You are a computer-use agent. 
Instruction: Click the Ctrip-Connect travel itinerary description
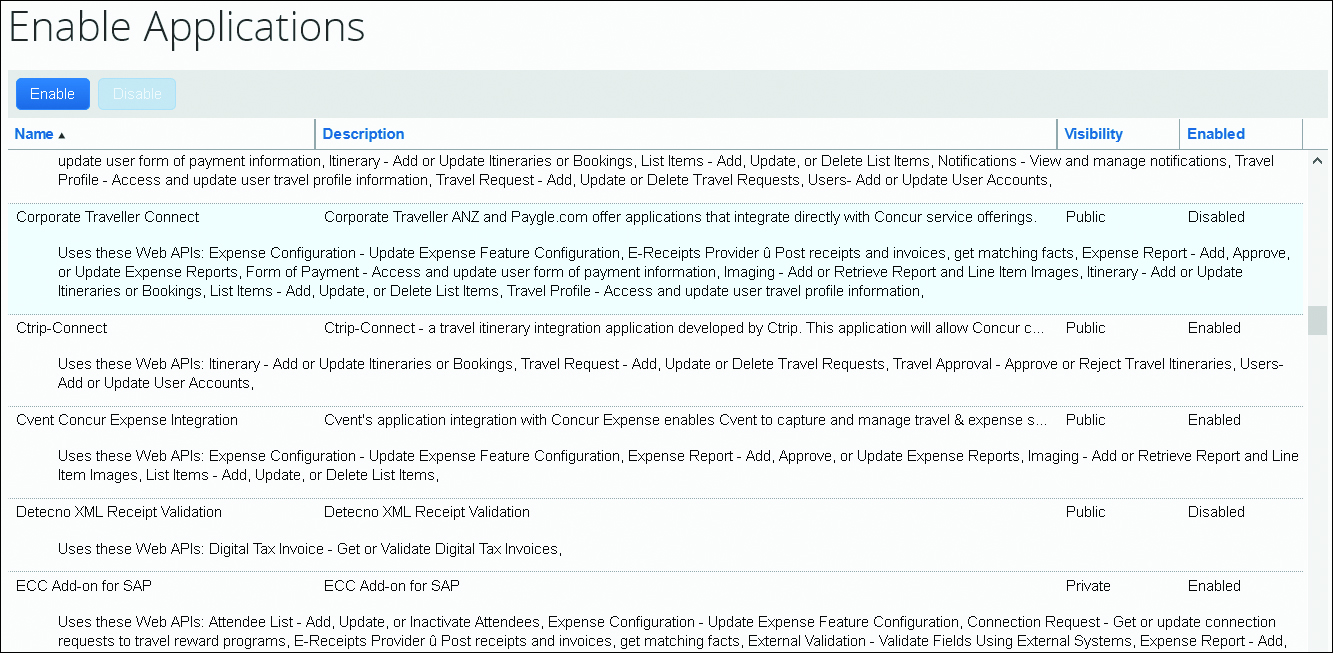686,328
